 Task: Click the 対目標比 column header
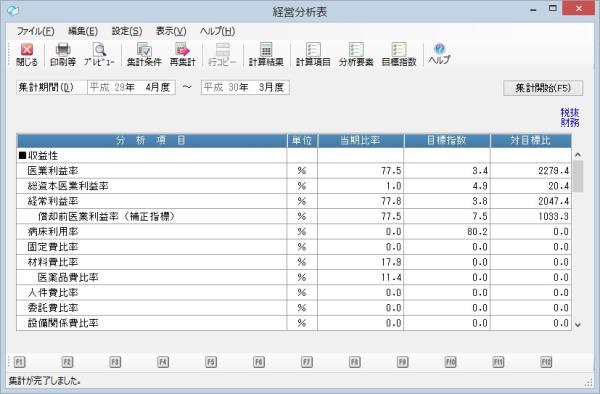(x=531, y=140)
